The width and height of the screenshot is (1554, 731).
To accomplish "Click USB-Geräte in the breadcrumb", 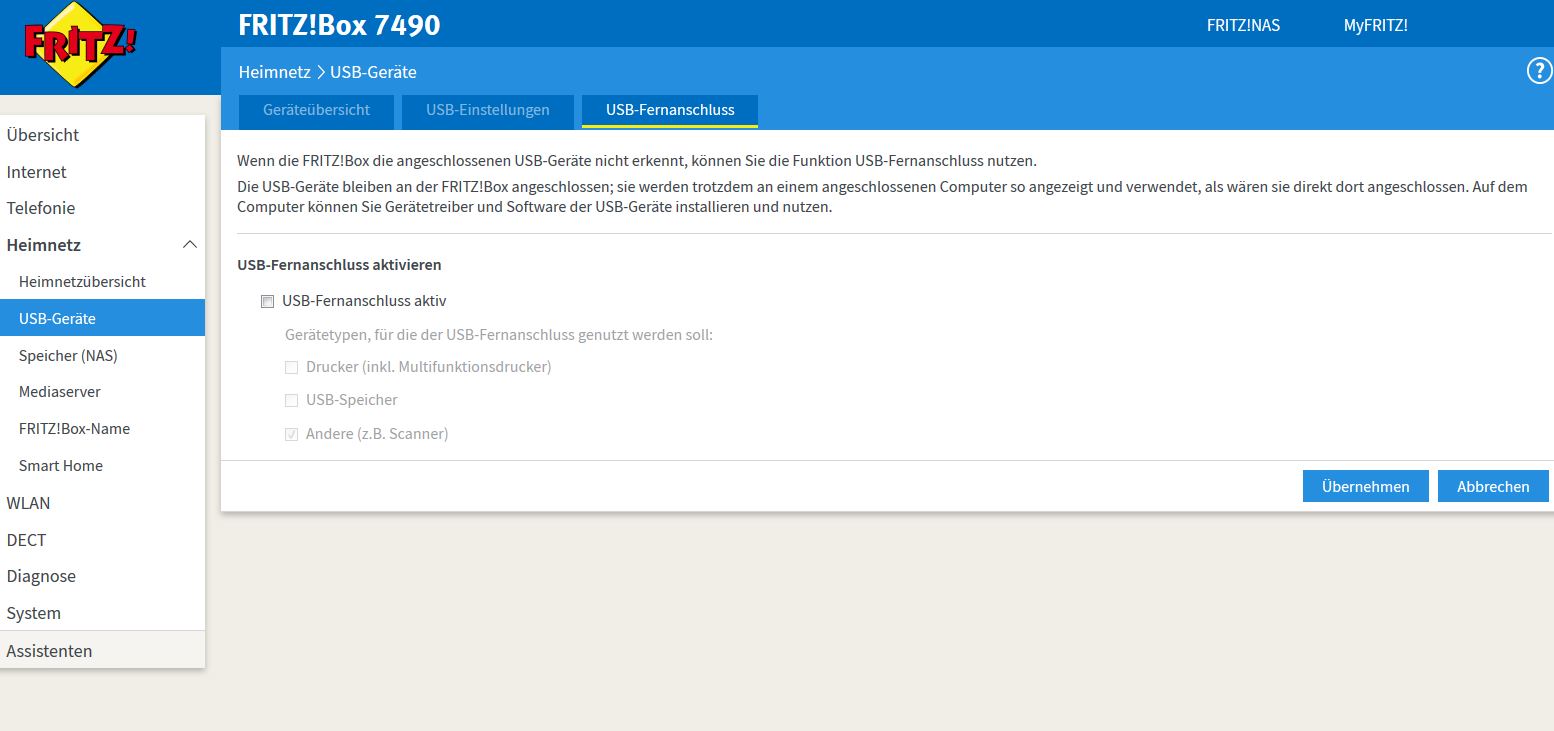I will [x=373, y=72].
